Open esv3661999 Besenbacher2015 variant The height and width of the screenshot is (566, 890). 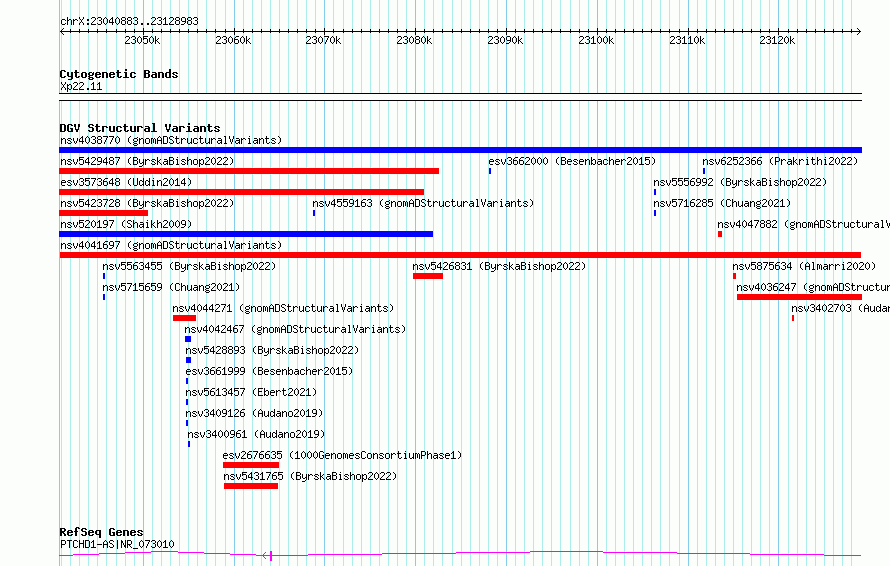(x=269, y=371)
